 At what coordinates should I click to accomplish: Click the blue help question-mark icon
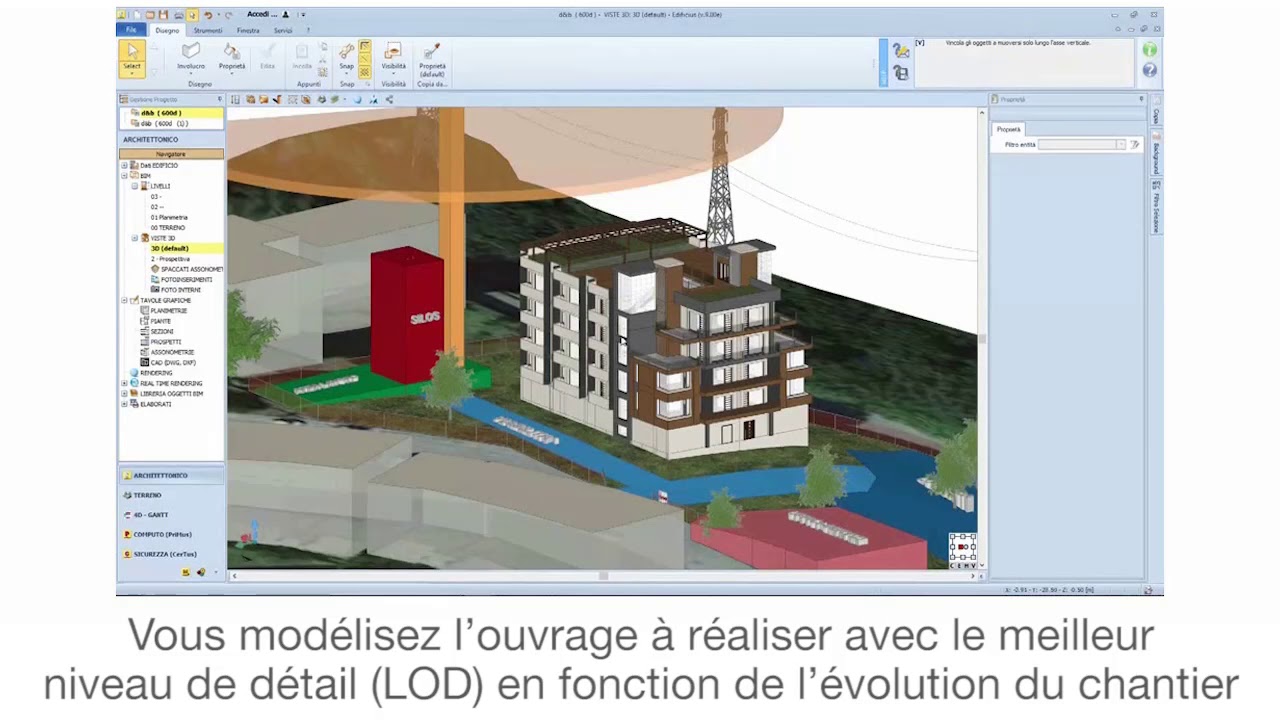[x=1149, y=70]
